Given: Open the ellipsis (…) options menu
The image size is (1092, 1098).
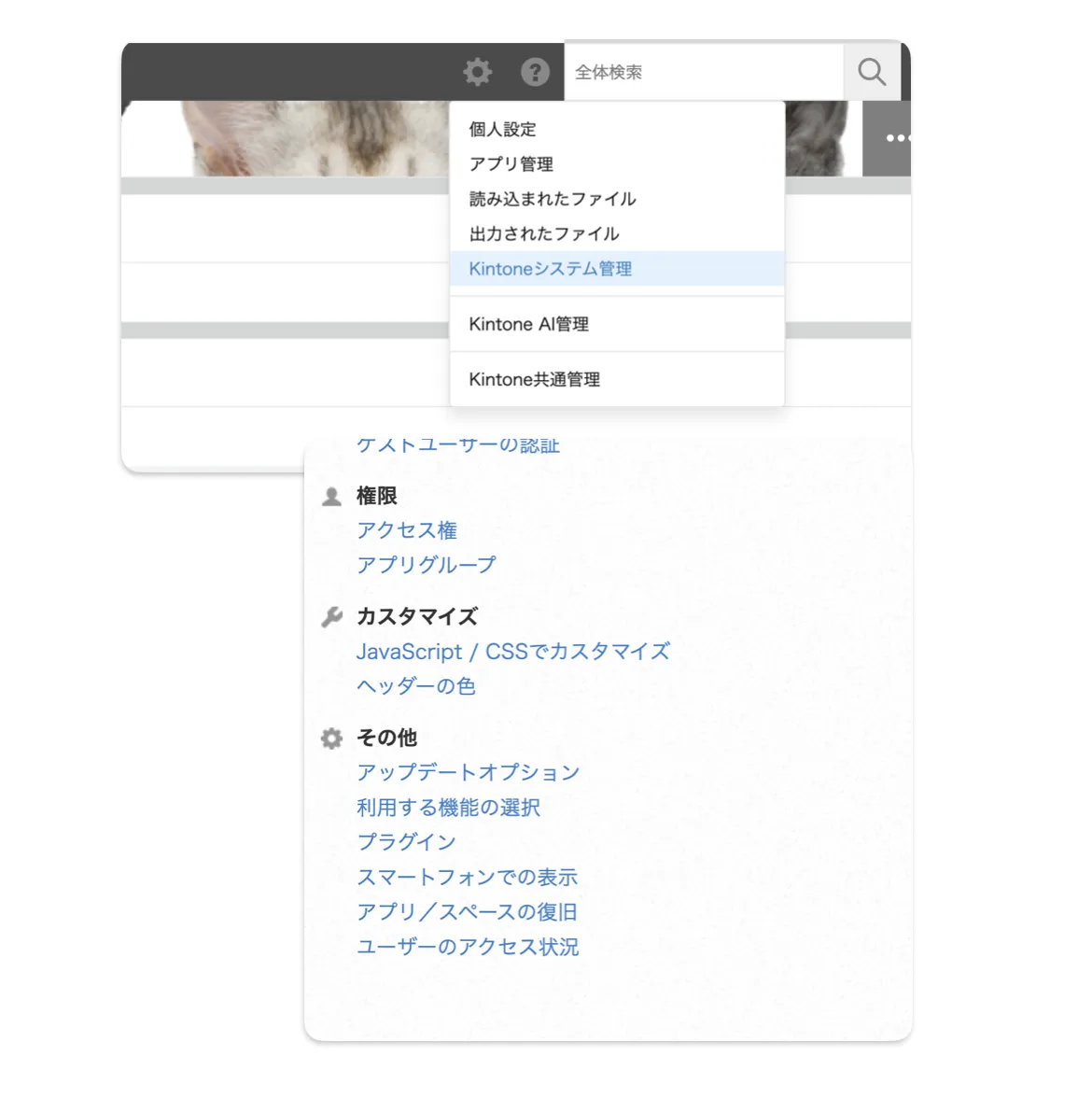Looking at the screenshot, I should point(897,138).
